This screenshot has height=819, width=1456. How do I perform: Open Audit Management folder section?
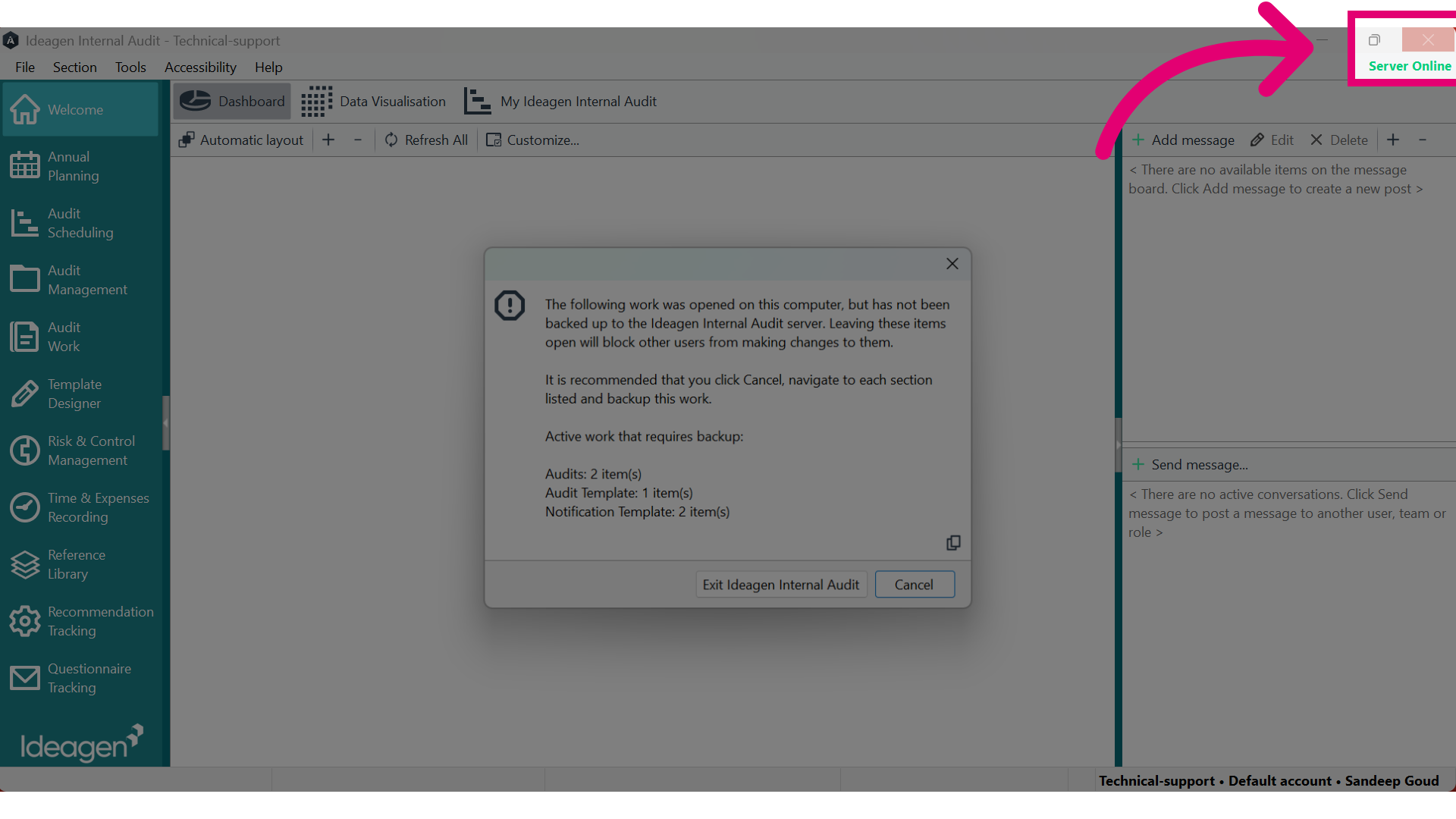click(80, 280)
